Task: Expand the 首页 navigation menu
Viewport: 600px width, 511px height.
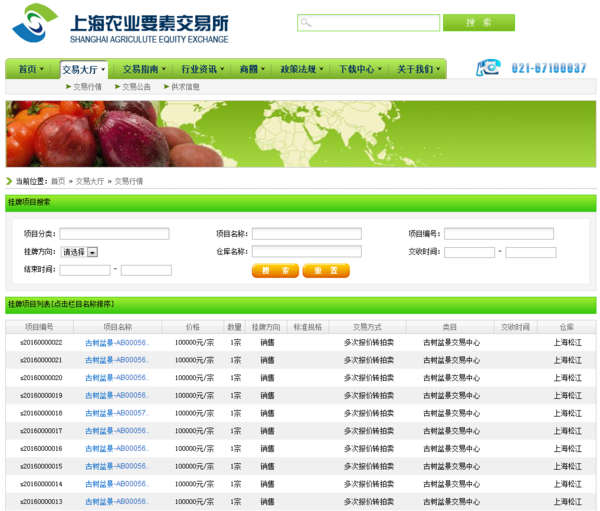Action: pos(32,69)
